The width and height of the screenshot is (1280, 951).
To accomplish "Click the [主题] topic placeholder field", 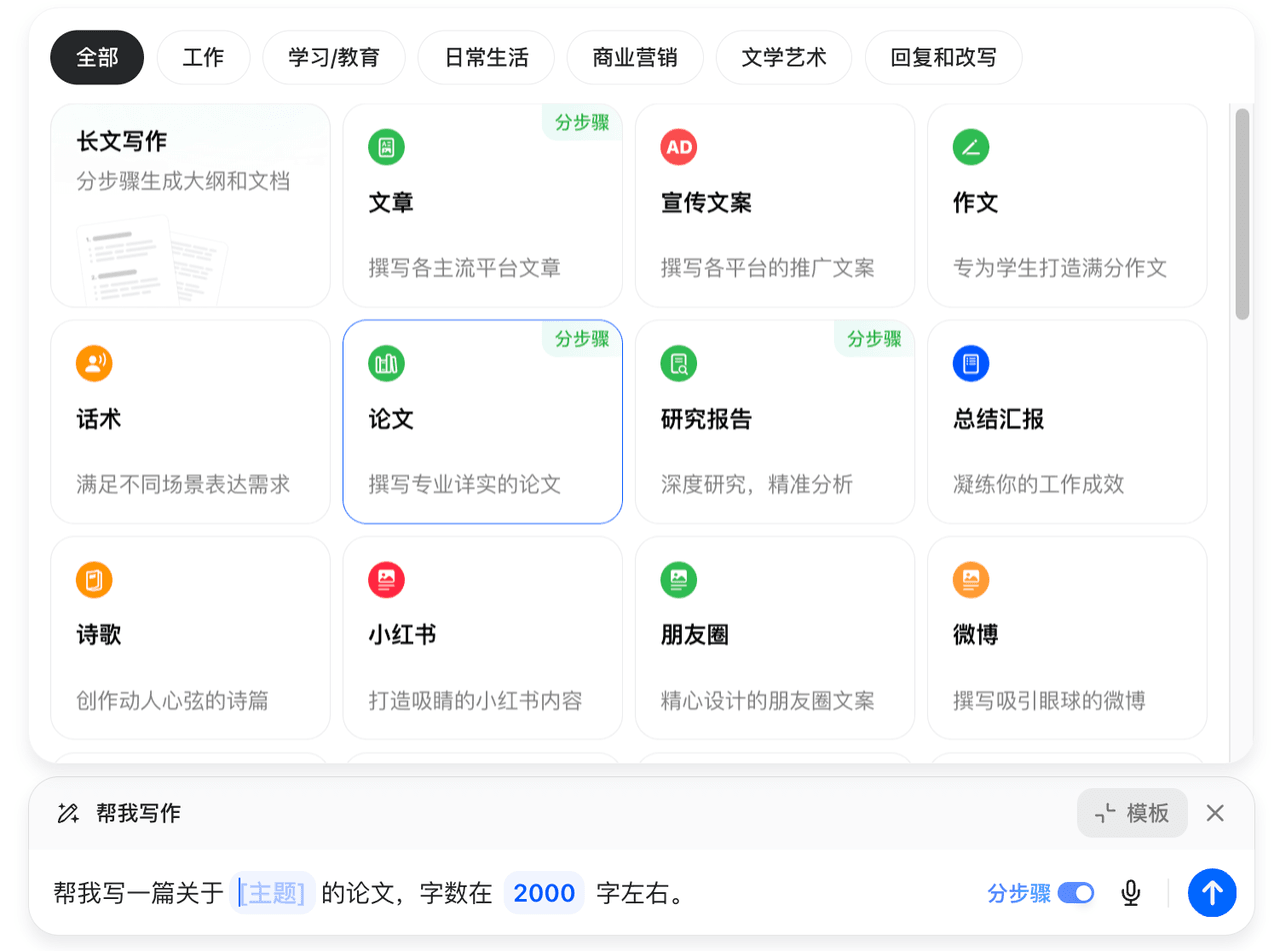I will pos(272,893).
